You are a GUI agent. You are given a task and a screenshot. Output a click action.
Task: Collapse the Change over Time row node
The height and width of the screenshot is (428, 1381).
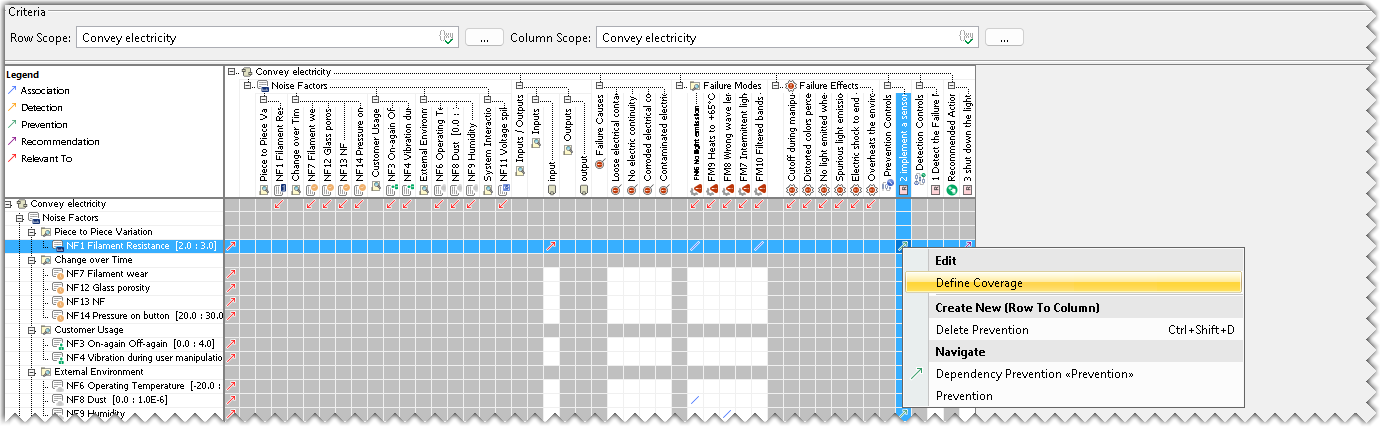[x=32, y=260]
